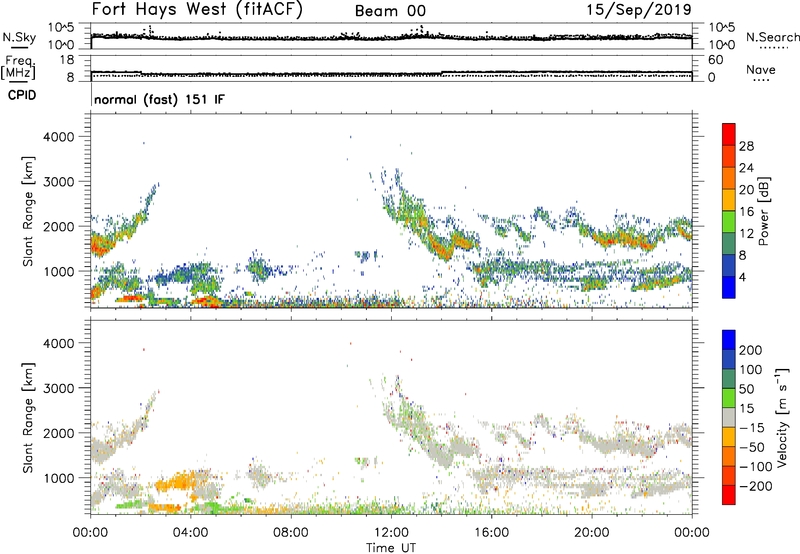Click the dotted line sample under N.Search
This screenshot has height=554, width=800.
coord(773,48)
